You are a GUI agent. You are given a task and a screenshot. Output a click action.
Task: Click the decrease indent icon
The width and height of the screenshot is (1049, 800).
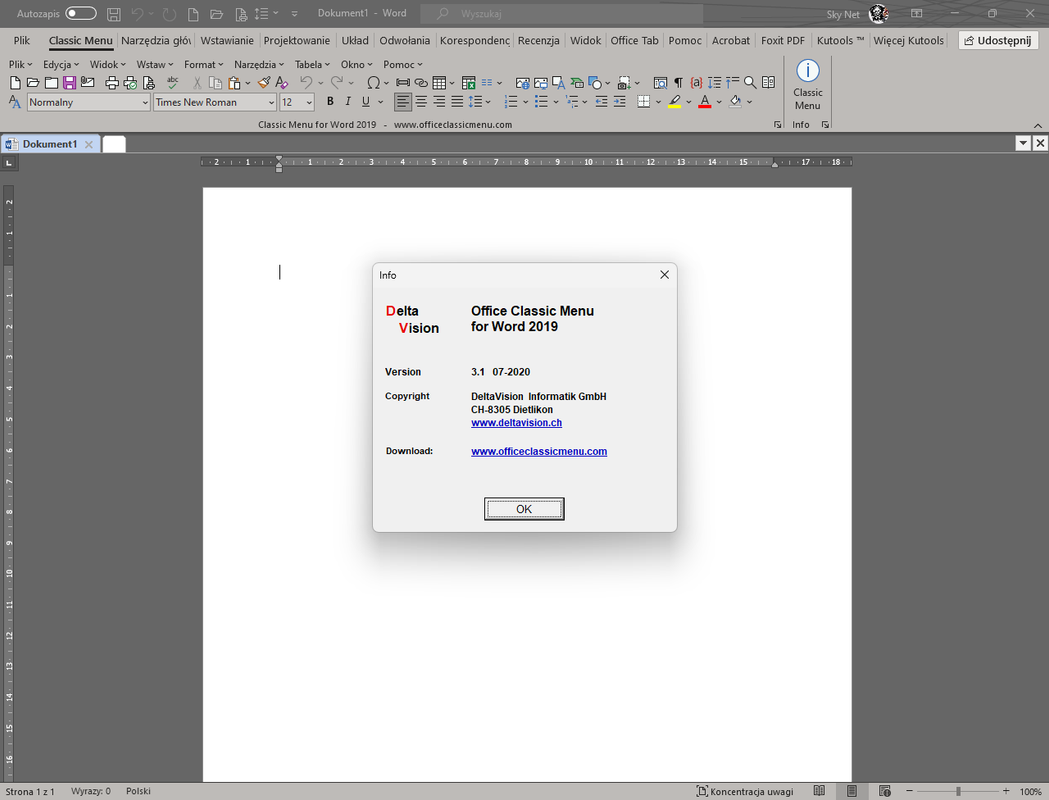click(601, 102)
